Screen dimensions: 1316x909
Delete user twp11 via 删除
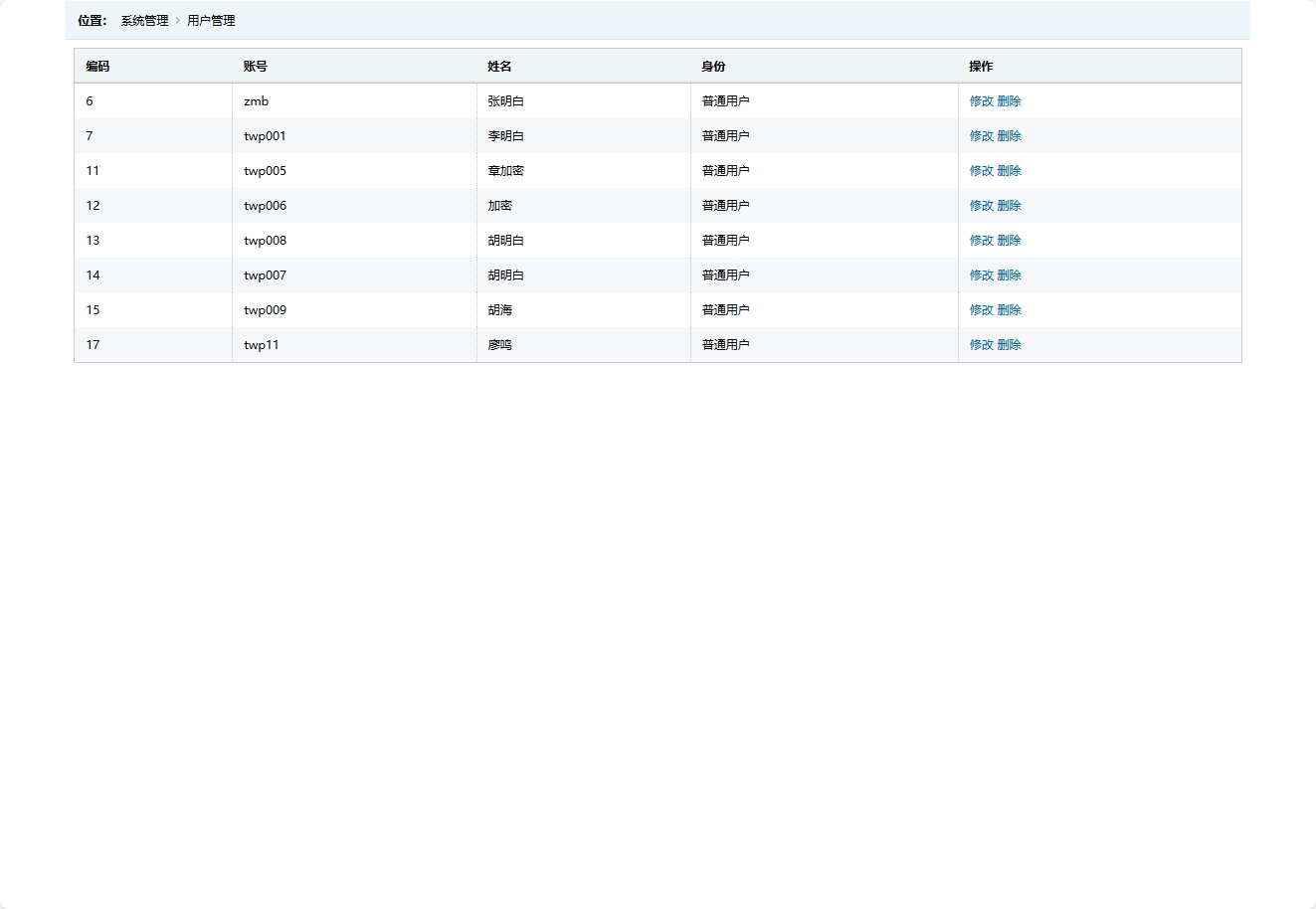1009,345
